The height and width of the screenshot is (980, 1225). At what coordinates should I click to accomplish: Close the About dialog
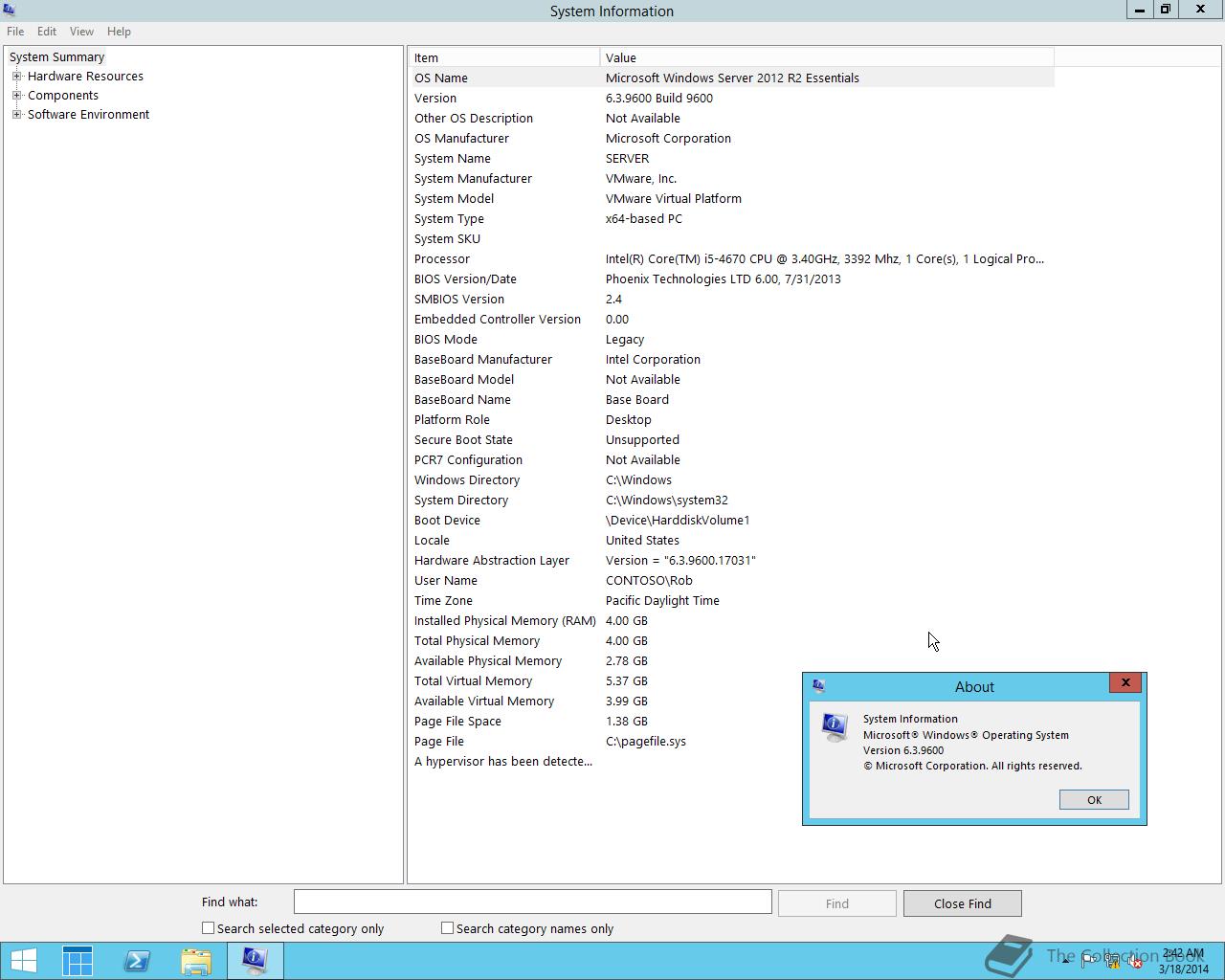(x=1125, y=682)
